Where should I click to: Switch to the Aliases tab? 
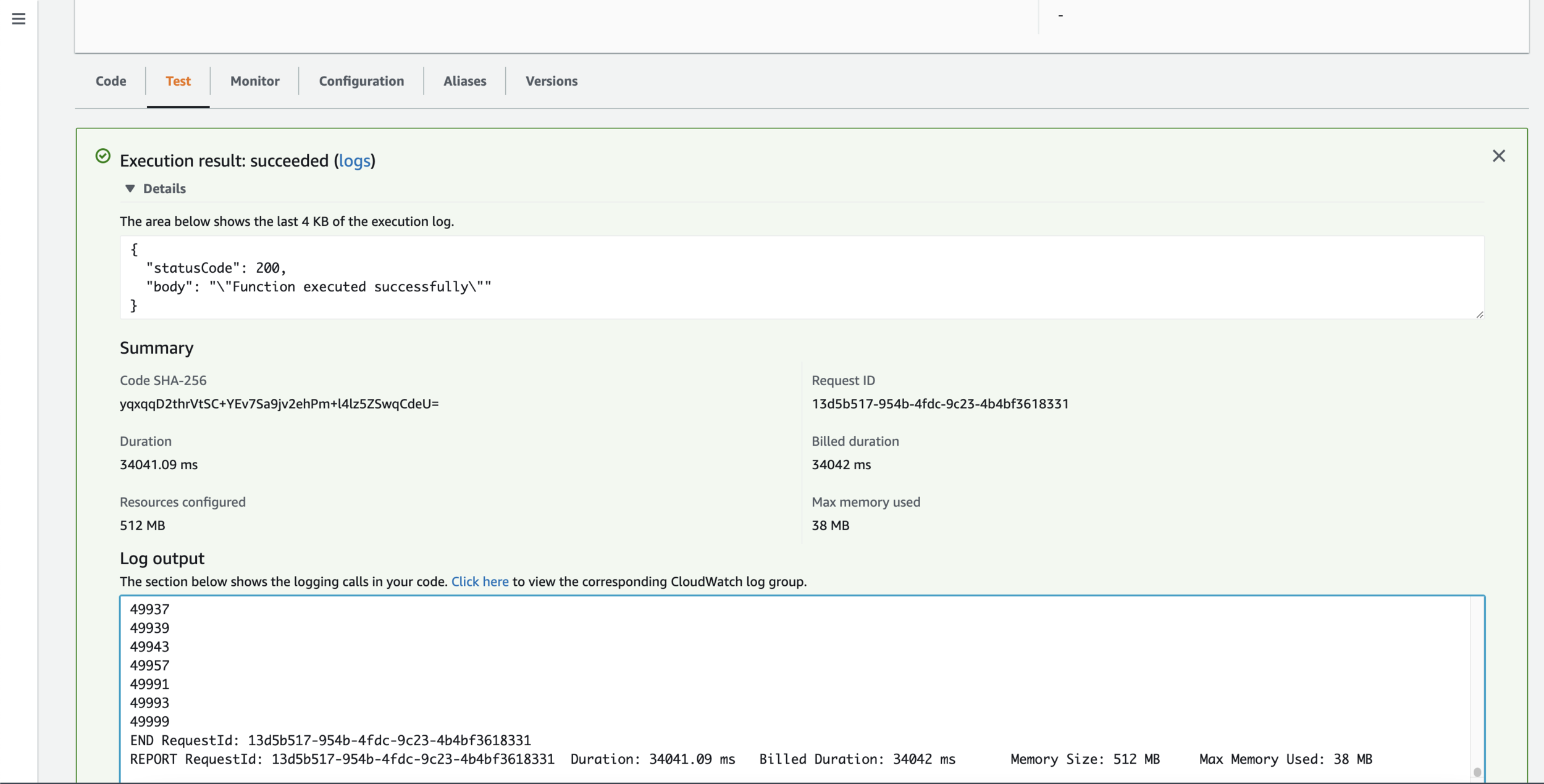[x=464, y=81]
